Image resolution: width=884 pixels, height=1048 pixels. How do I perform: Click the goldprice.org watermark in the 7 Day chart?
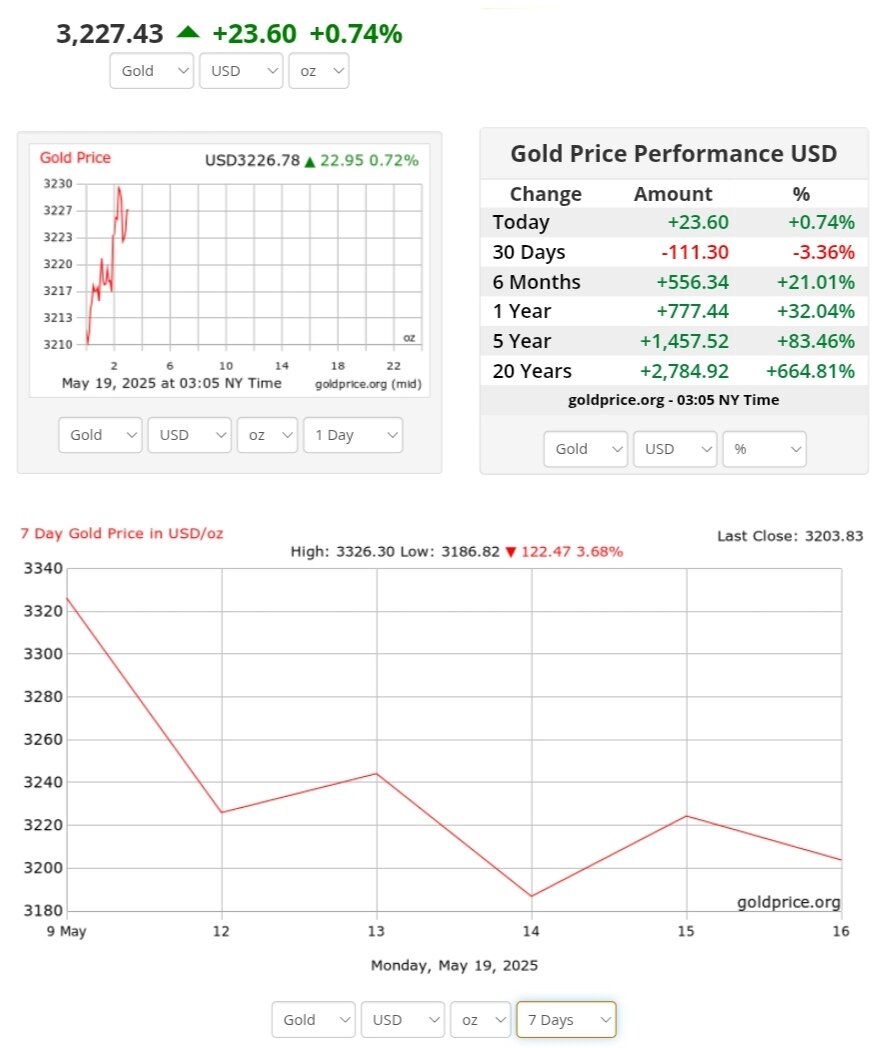pyautogui.click(x=788, y=902)
